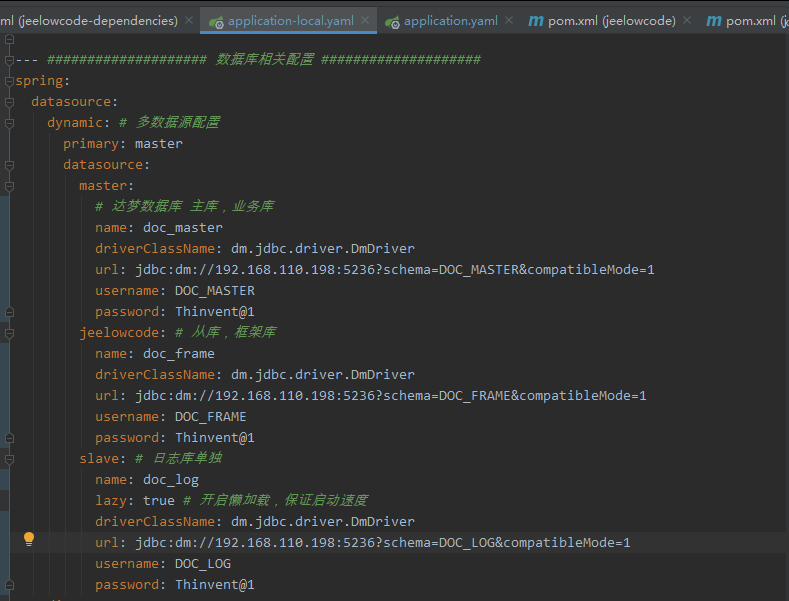Collapse the spring block in gutter
This screenshot has height=601, width=789.
tap(9, 80)
